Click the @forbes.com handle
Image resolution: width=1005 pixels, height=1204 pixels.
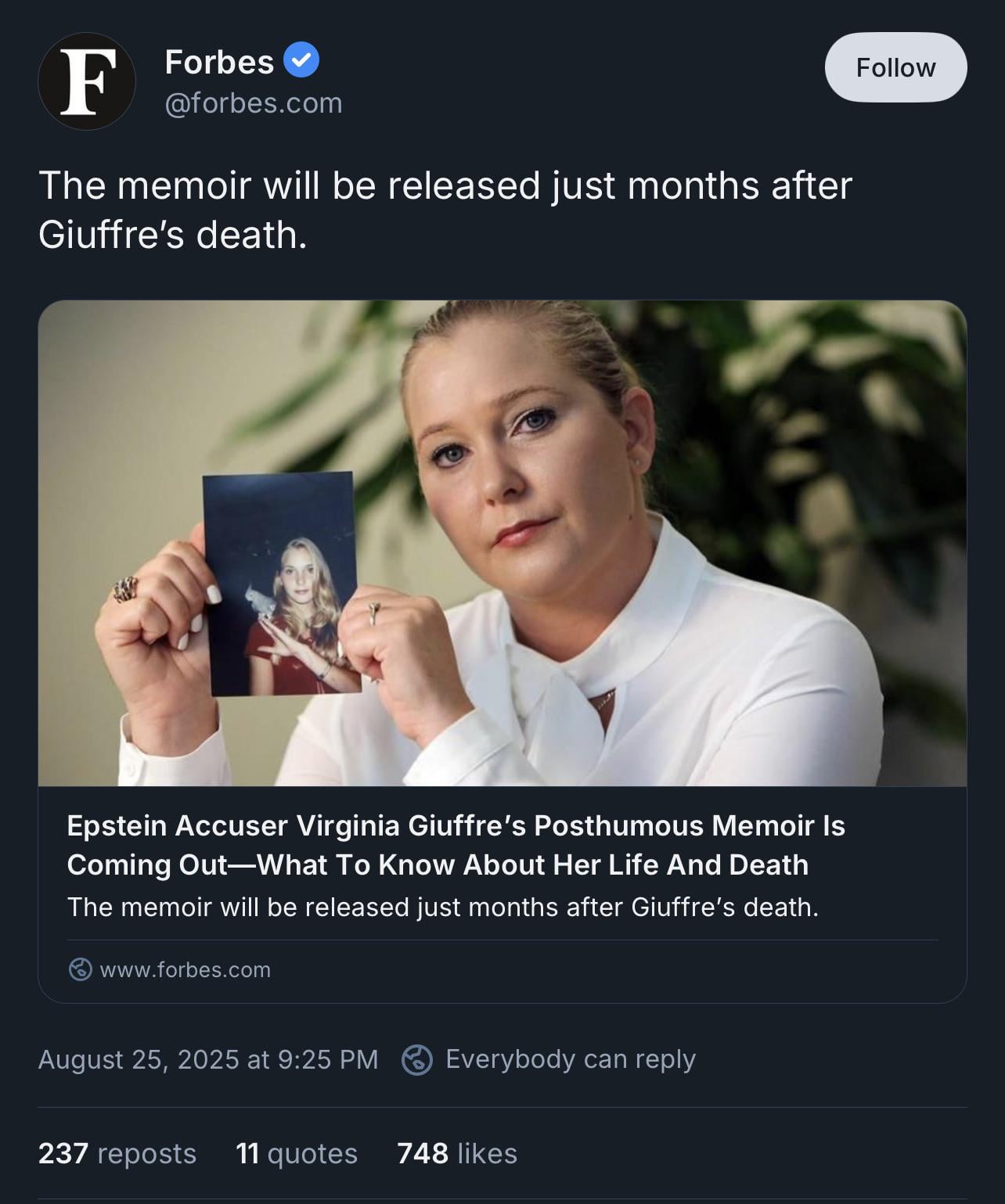pyautogui.click(x=254, y=103)
